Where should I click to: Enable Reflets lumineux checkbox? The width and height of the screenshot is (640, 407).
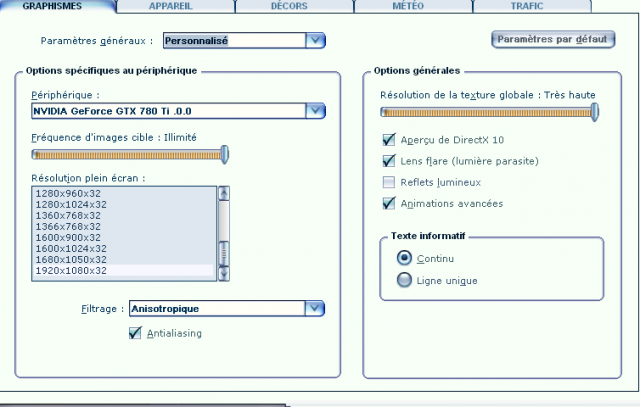(390, 182)
